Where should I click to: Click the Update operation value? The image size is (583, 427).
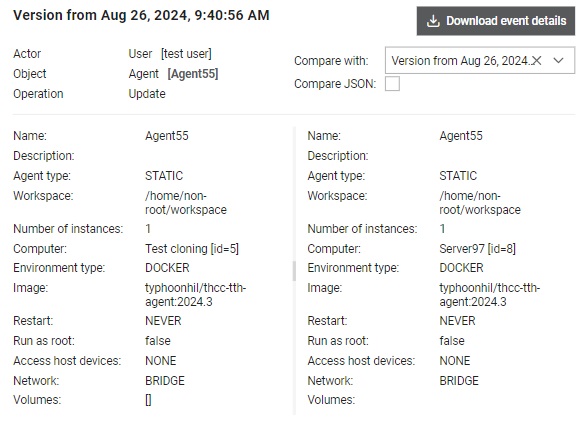tap(147, 94)
